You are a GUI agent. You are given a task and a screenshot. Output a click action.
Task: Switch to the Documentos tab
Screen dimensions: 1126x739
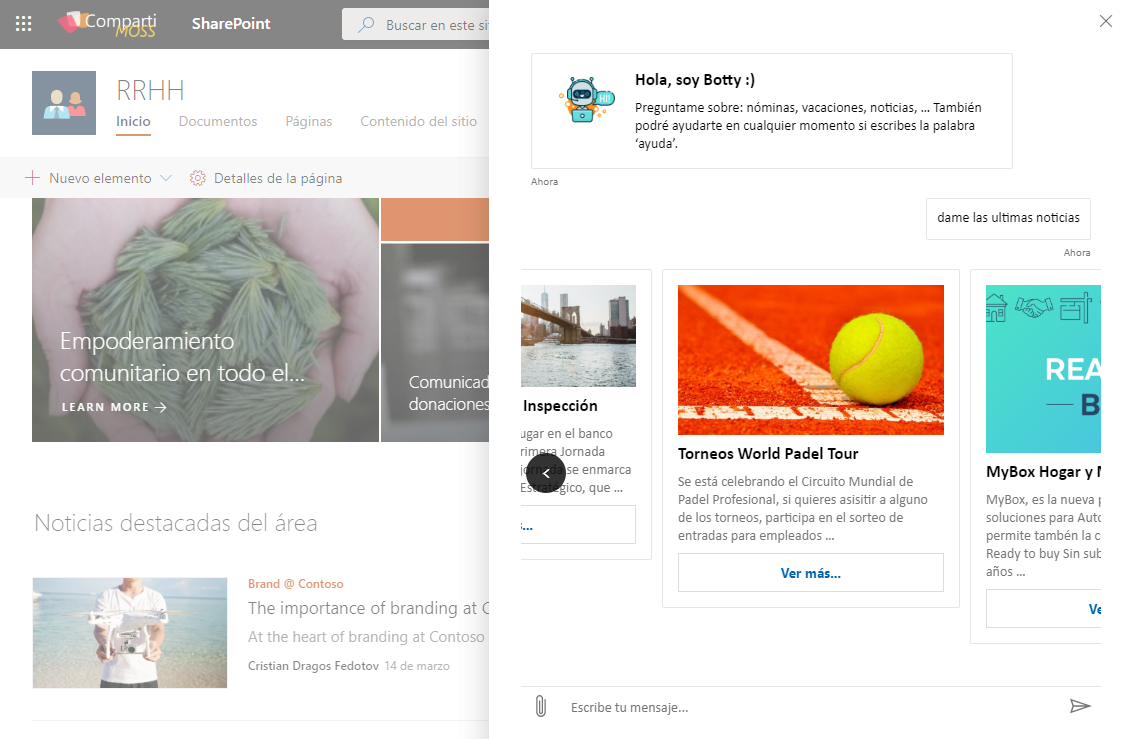coord(218,121)
